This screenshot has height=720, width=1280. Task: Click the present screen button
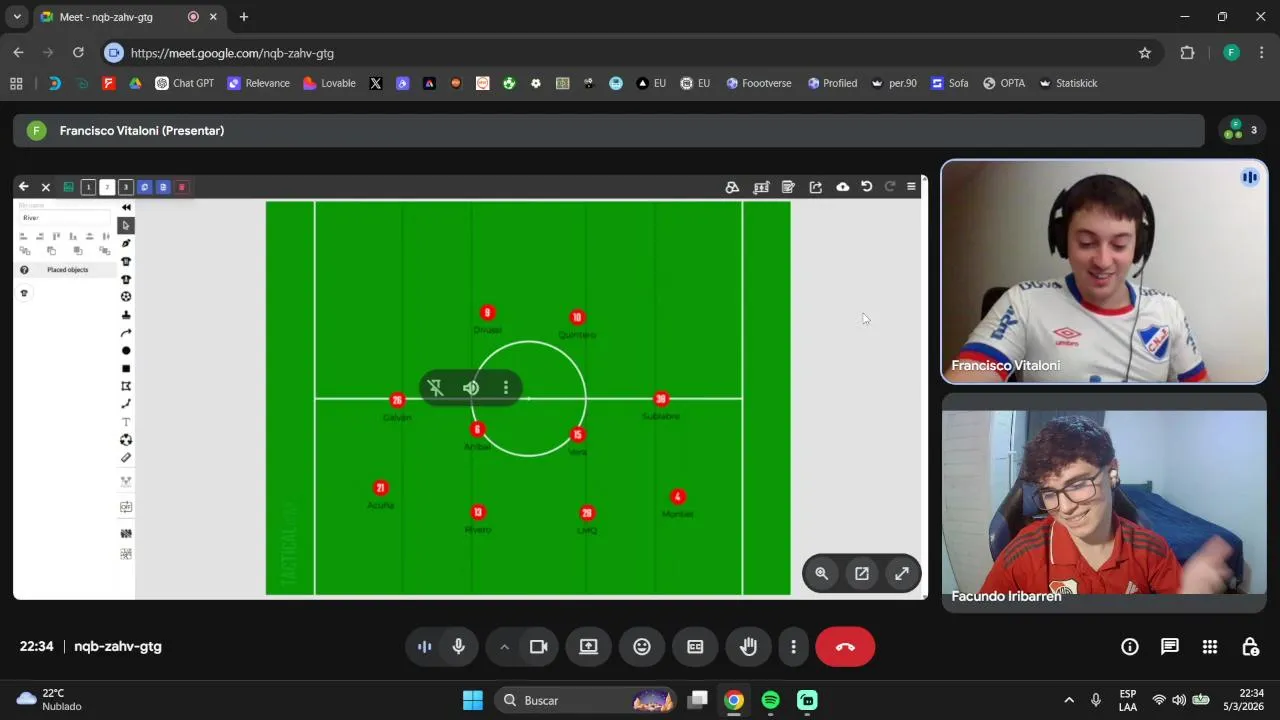click(x=589, y=647)
